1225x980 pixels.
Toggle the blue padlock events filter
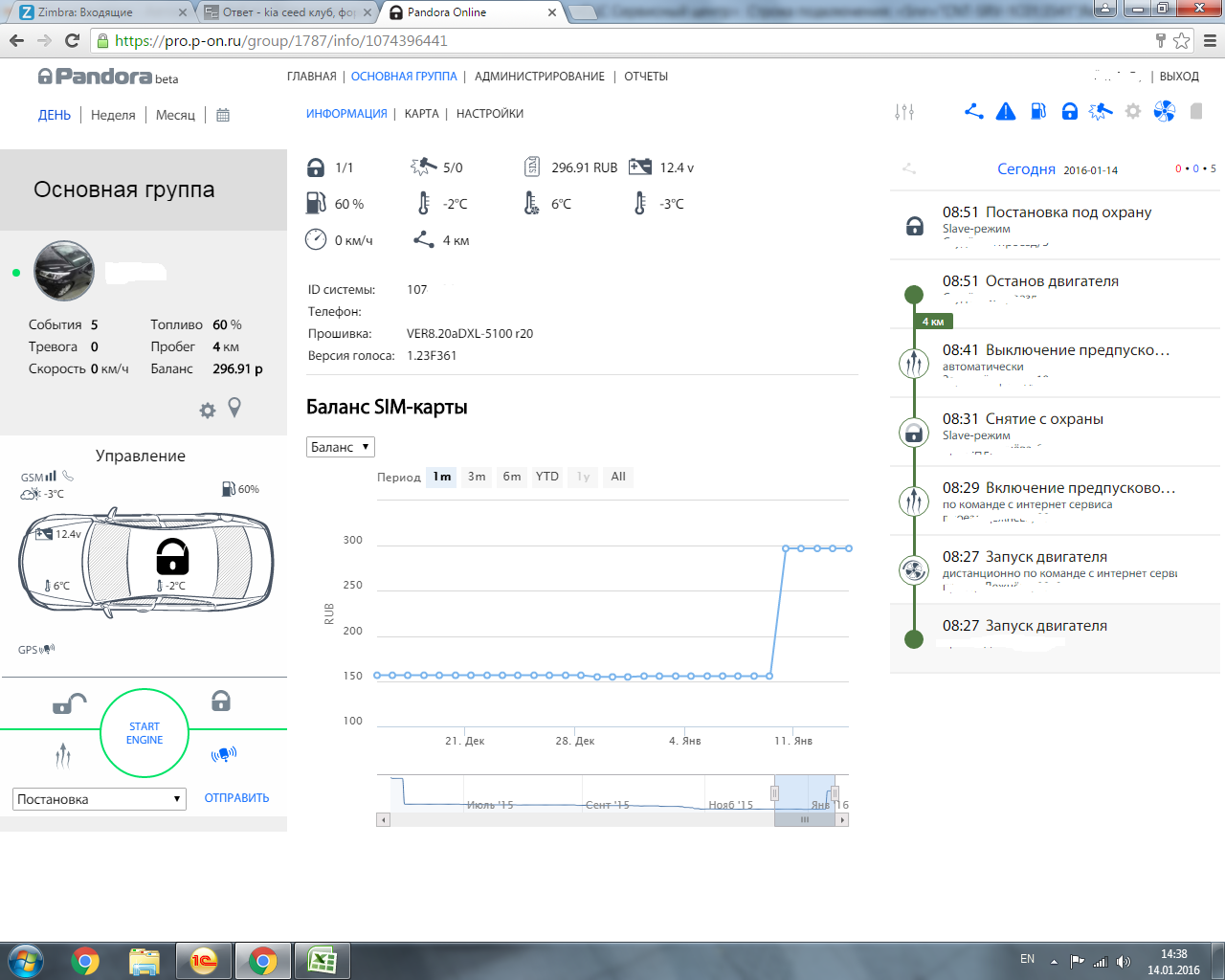[1070, 112]
